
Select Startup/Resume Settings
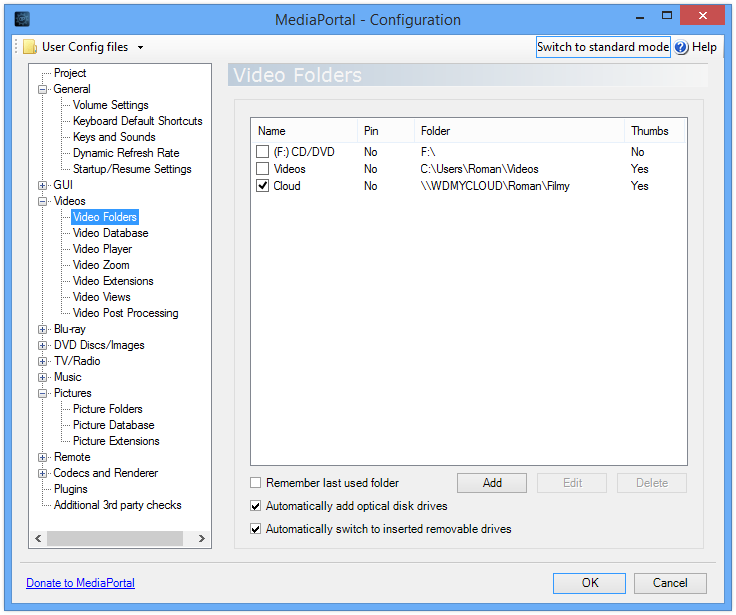[132, 169]
